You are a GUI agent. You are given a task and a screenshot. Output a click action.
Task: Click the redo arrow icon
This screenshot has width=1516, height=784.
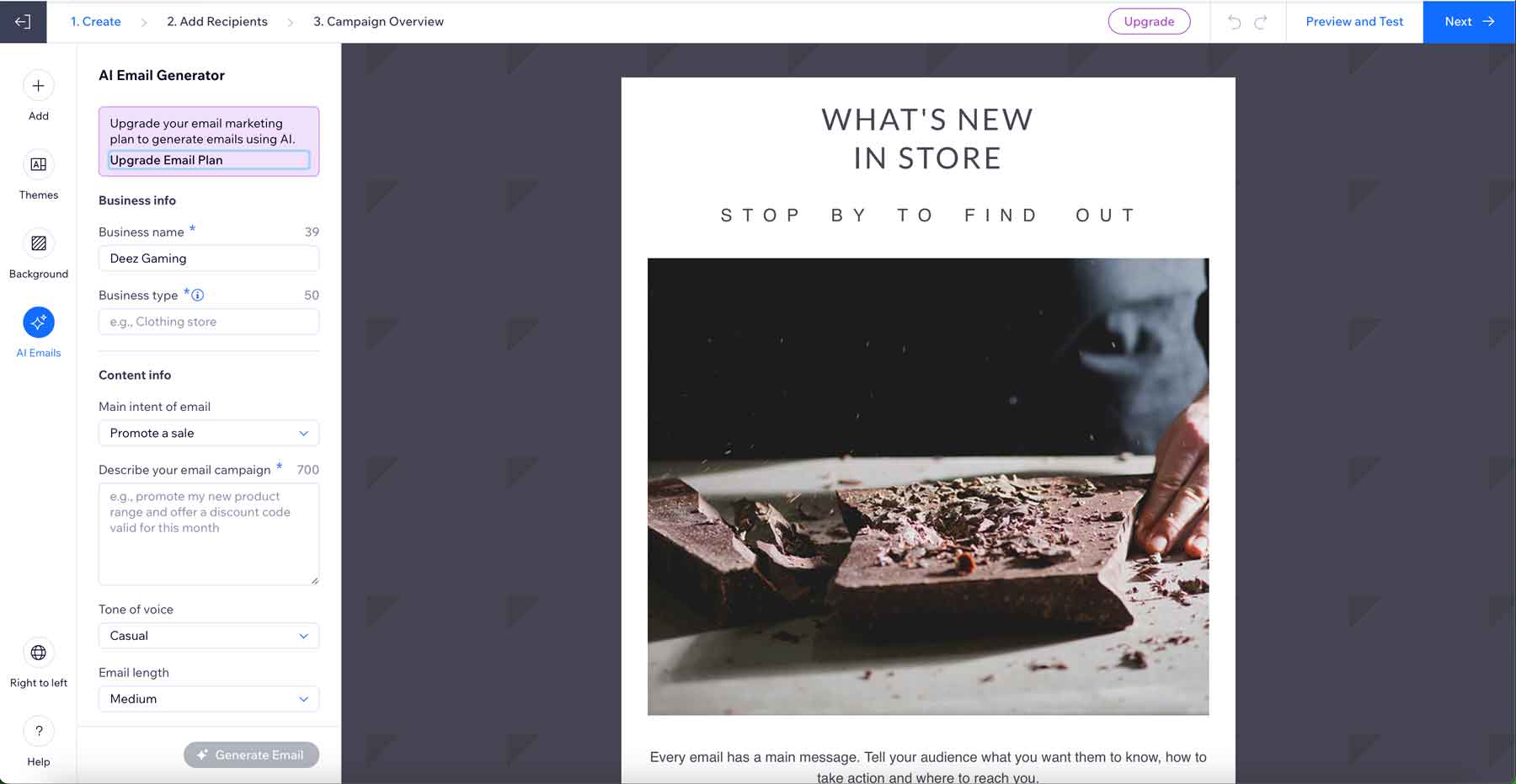pyautogui.click(x=1261, y=22)
